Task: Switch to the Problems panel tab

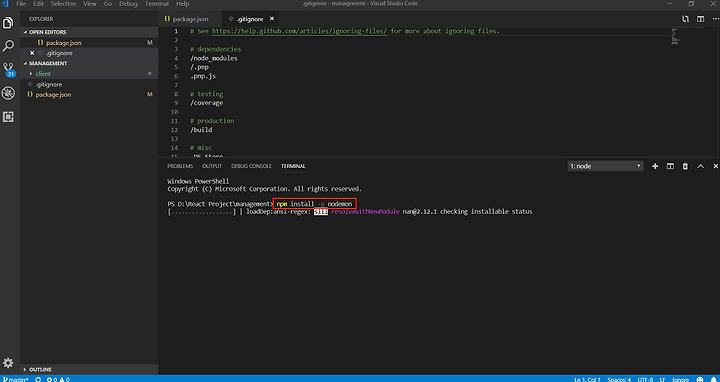Action: pyautogui.click(x=180, y=166)
